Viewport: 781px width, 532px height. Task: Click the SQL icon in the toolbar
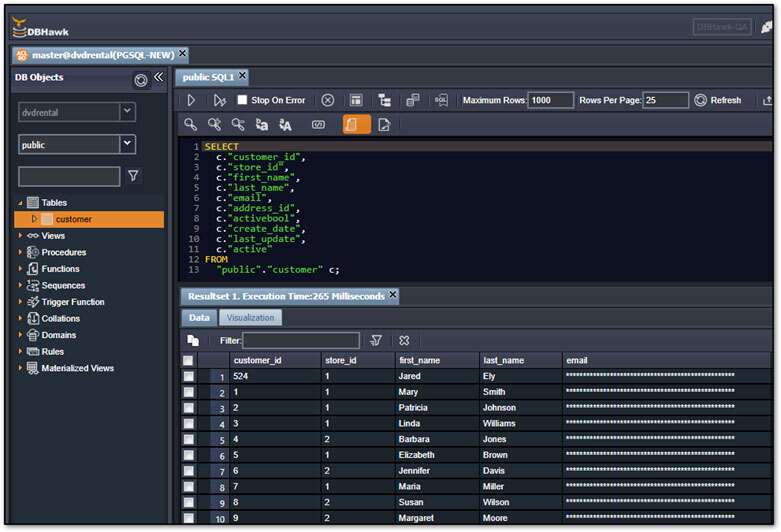(441, 101)
